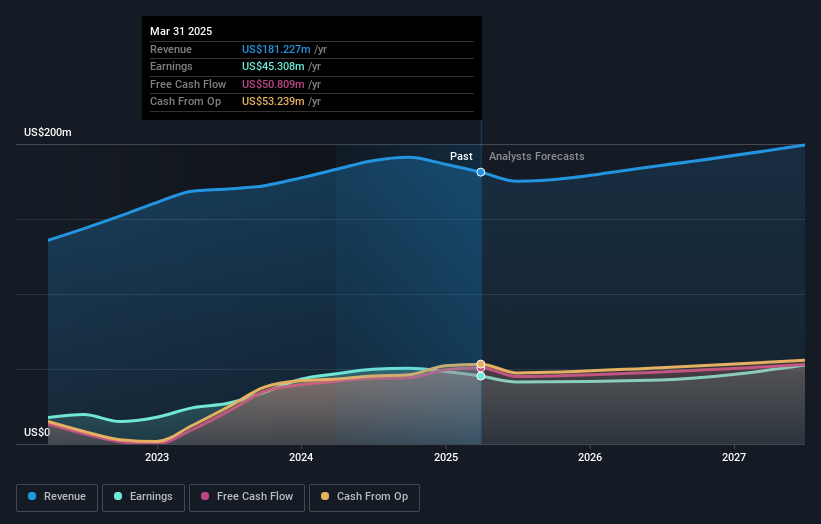This screenshot has width=821, height=524.
Task: Click the Cash From Op label in tooltip
Action: (x=185, y=102)
